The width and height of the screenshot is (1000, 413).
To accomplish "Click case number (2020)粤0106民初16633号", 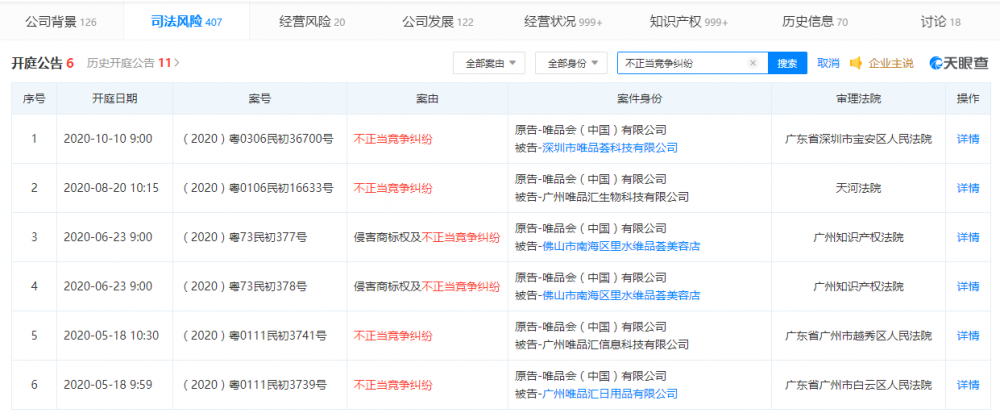I will pyautogui.click(x=258, y=188).
